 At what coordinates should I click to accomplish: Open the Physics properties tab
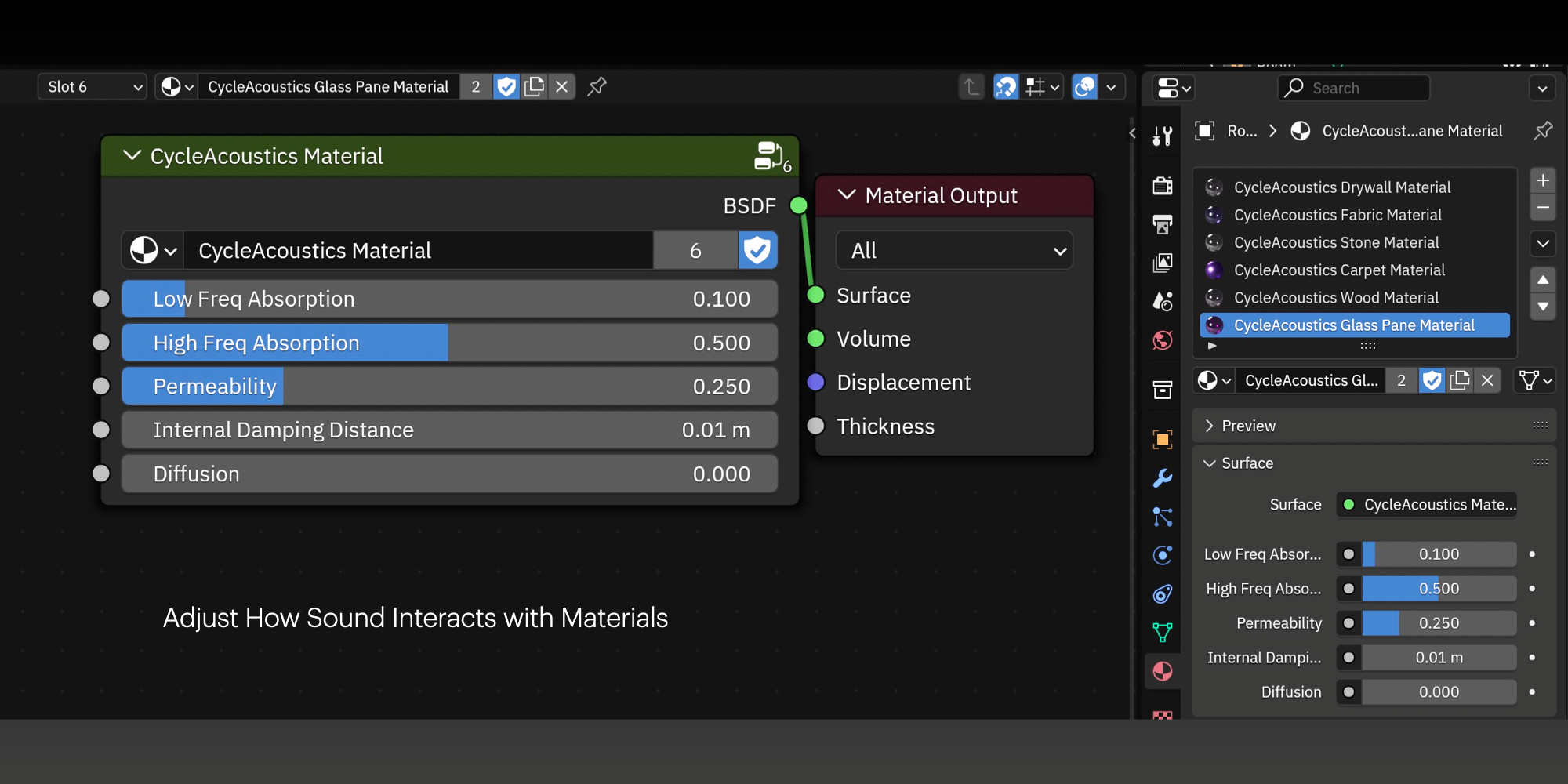(x=1163, y=555)
